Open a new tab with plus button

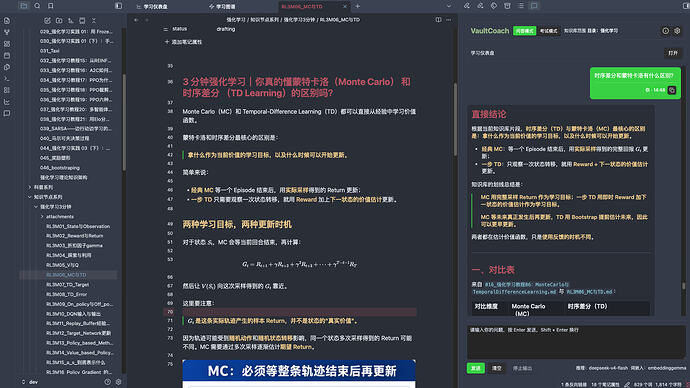coord(357,6)
